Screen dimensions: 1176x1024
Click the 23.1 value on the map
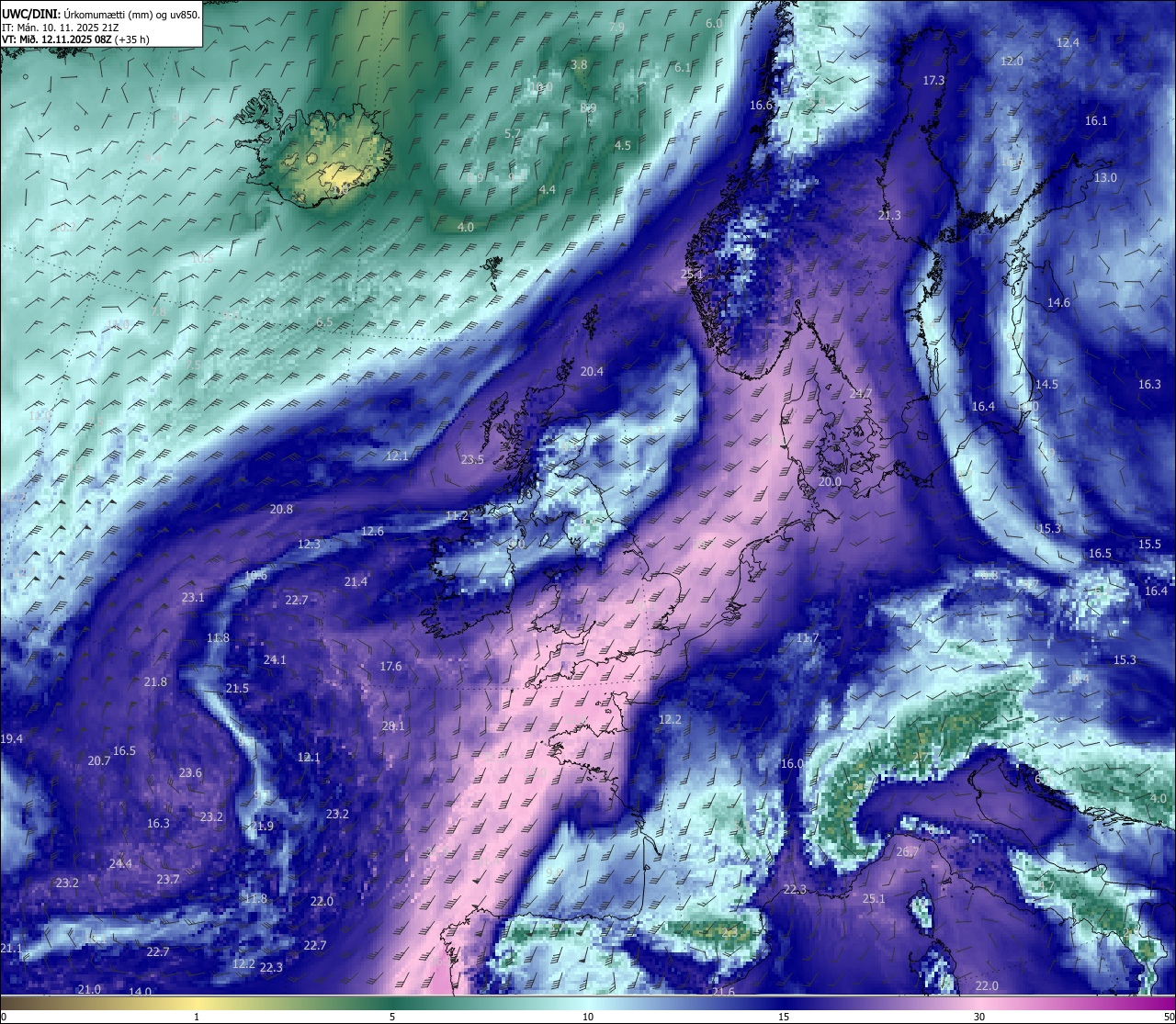point(193,597)
